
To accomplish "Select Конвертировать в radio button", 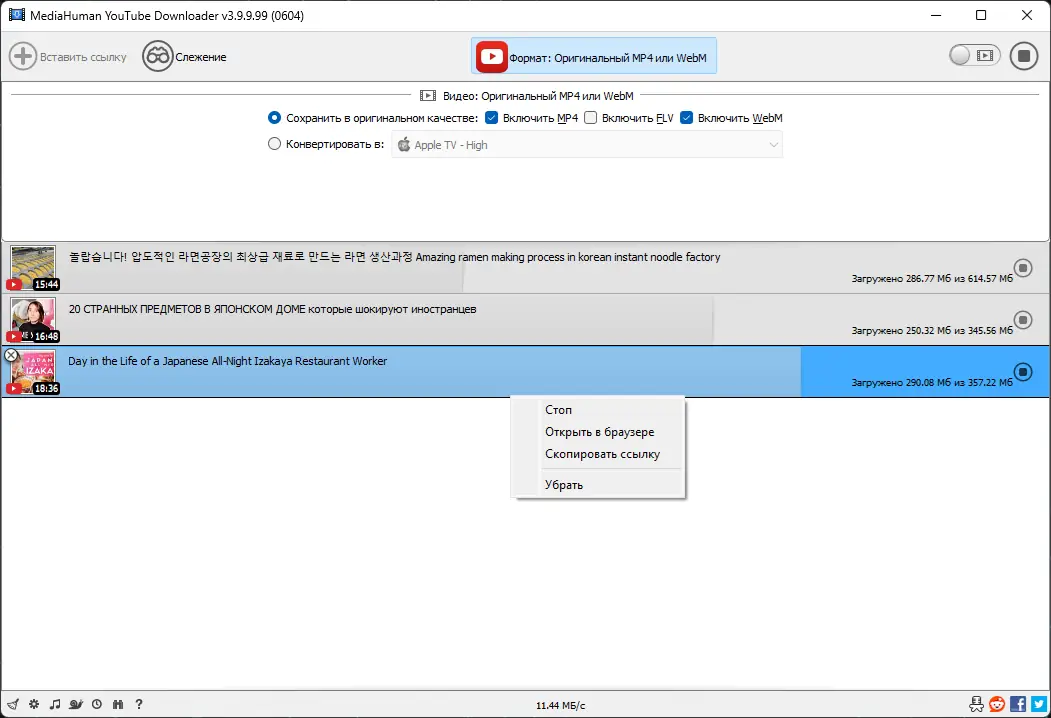I will 274,143.
